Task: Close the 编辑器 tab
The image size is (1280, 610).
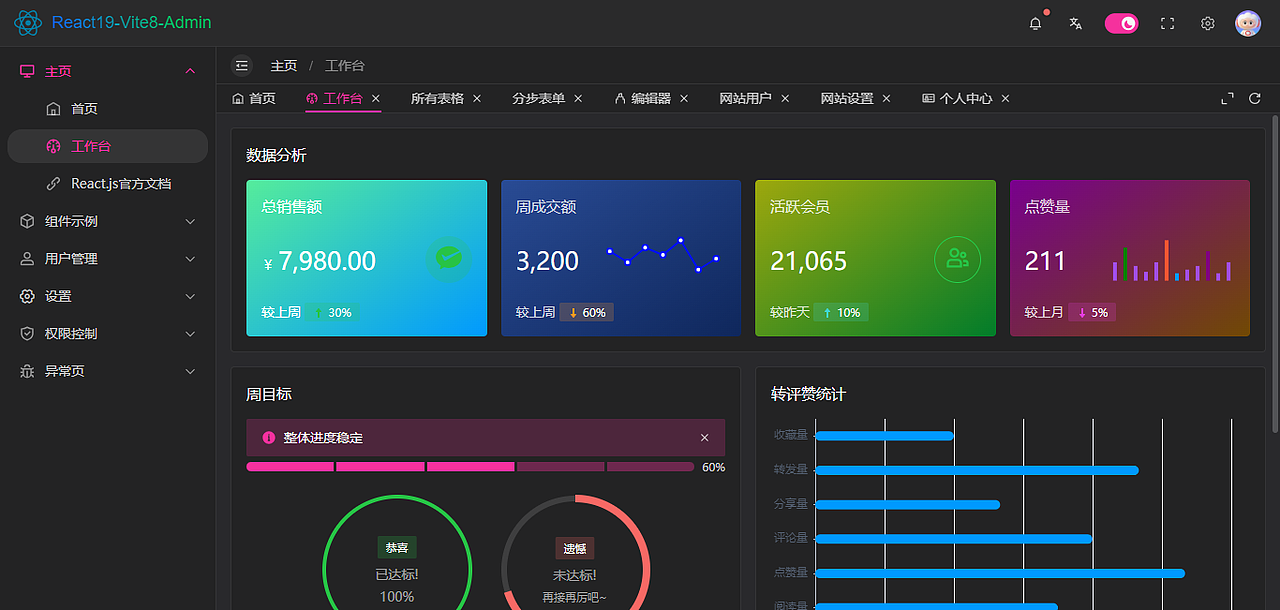Action: (x=684, y=98)
